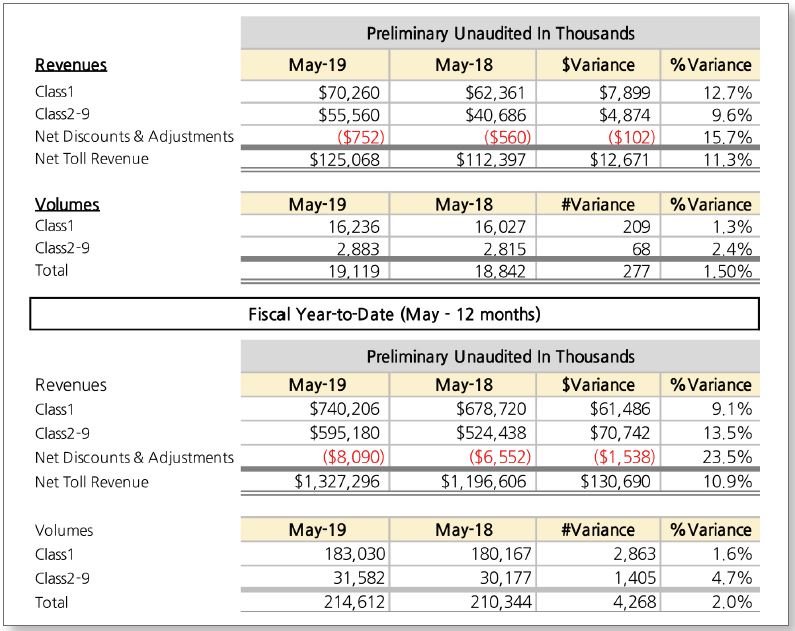
Task: Select the top Preliminary Unaudited In Thousands header
Action: click(x=500, y=33)
